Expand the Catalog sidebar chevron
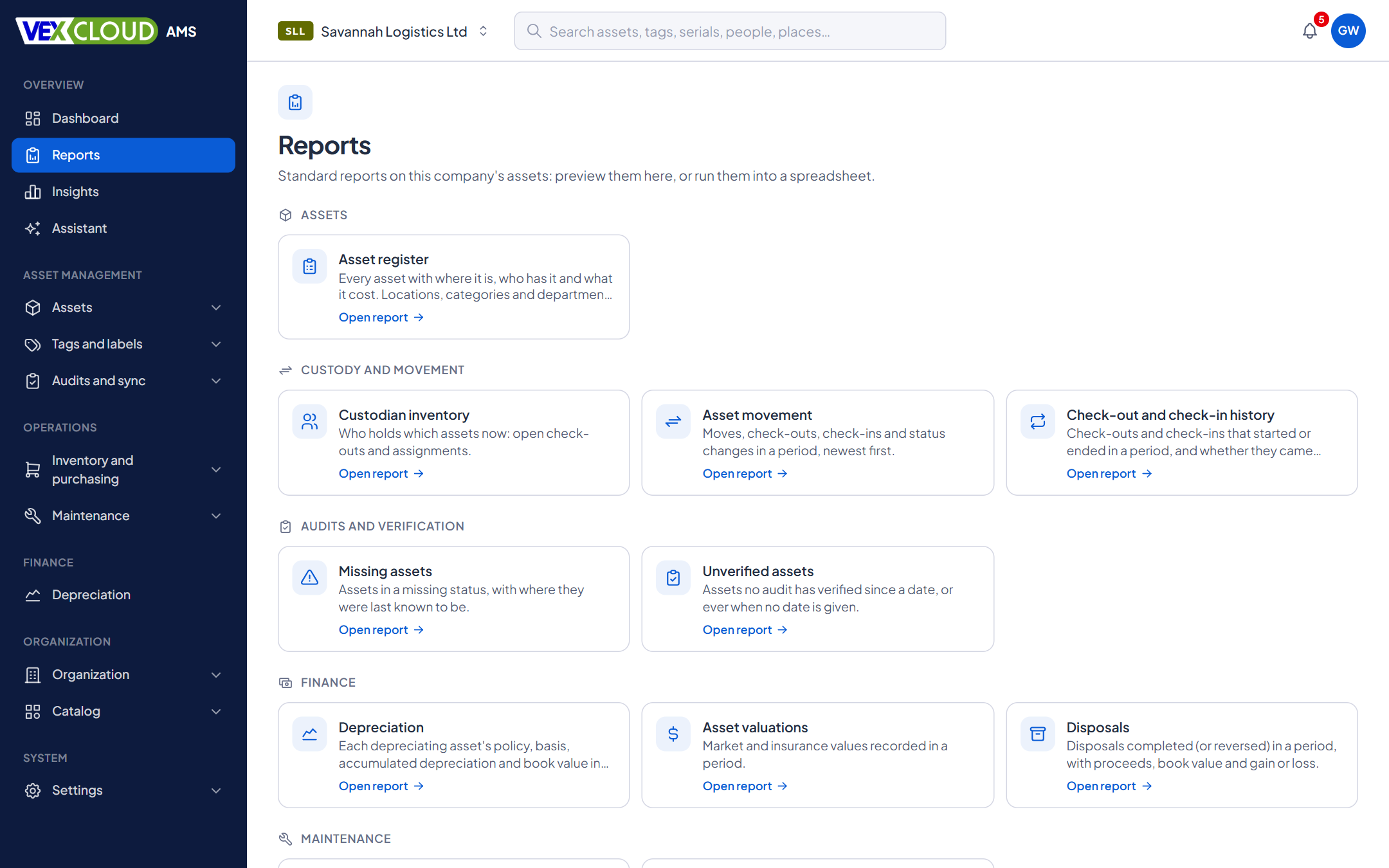 [216, 711]
